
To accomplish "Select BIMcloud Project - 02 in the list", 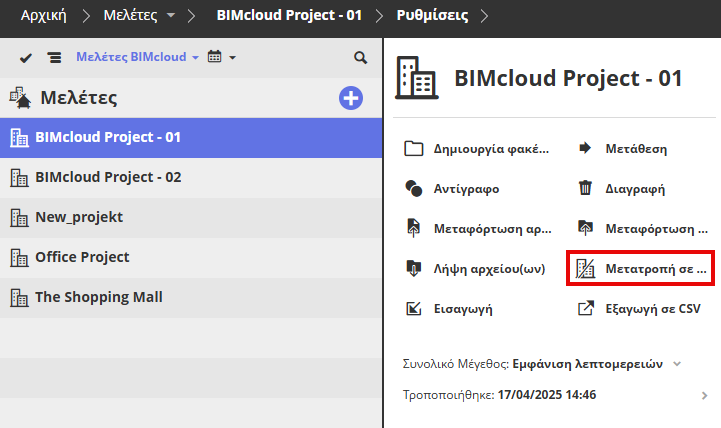I will point(191,177).
